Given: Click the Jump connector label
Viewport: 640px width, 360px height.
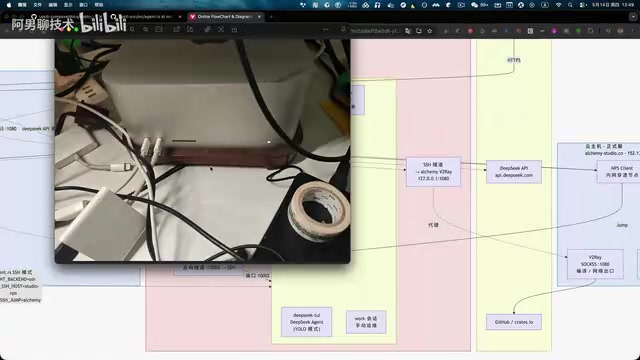Looking at the screenshot, I should (x=622, y=225).
